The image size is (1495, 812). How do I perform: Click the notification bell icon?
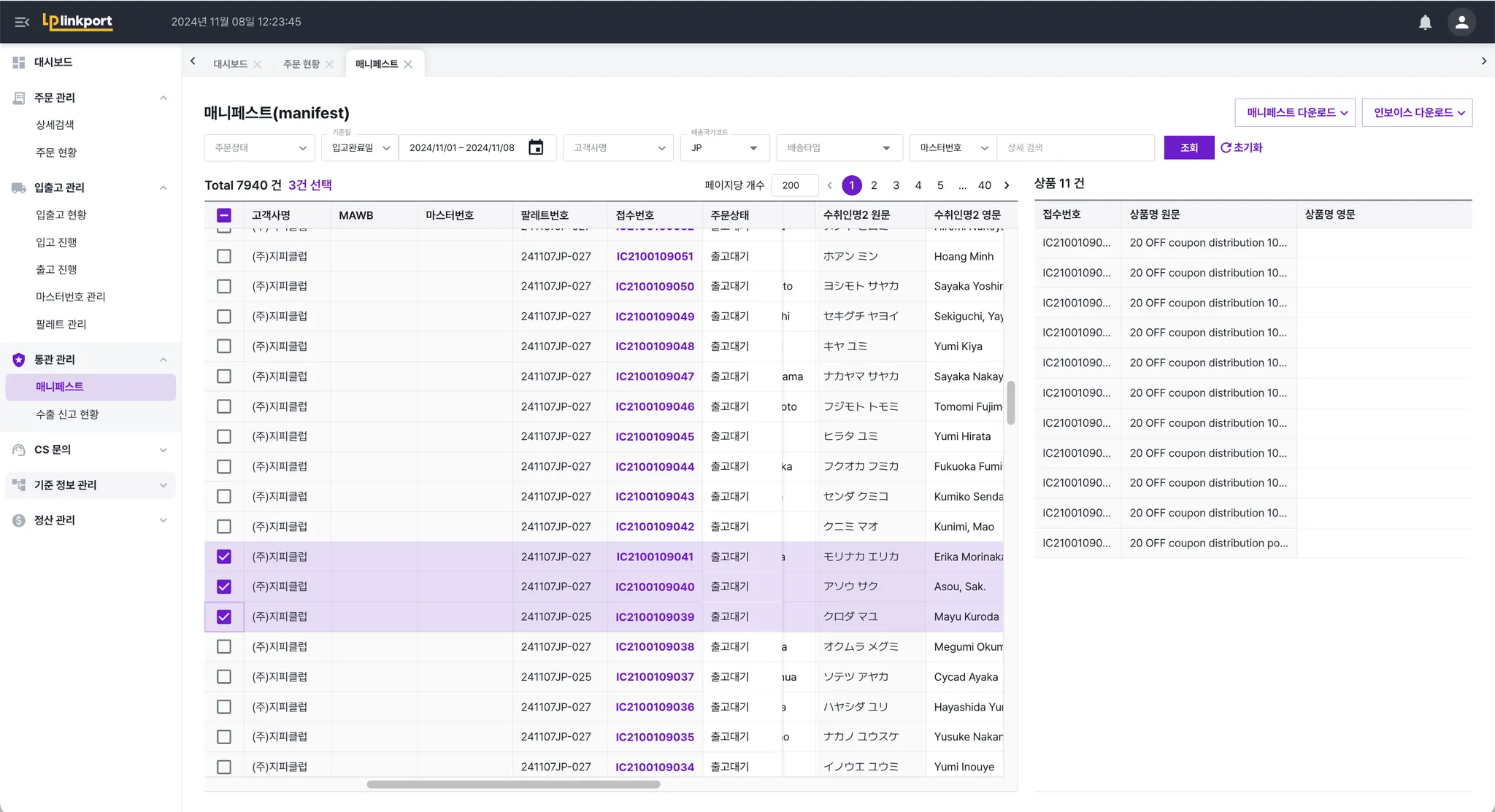pyautogui.click(x=1424, y=22)
